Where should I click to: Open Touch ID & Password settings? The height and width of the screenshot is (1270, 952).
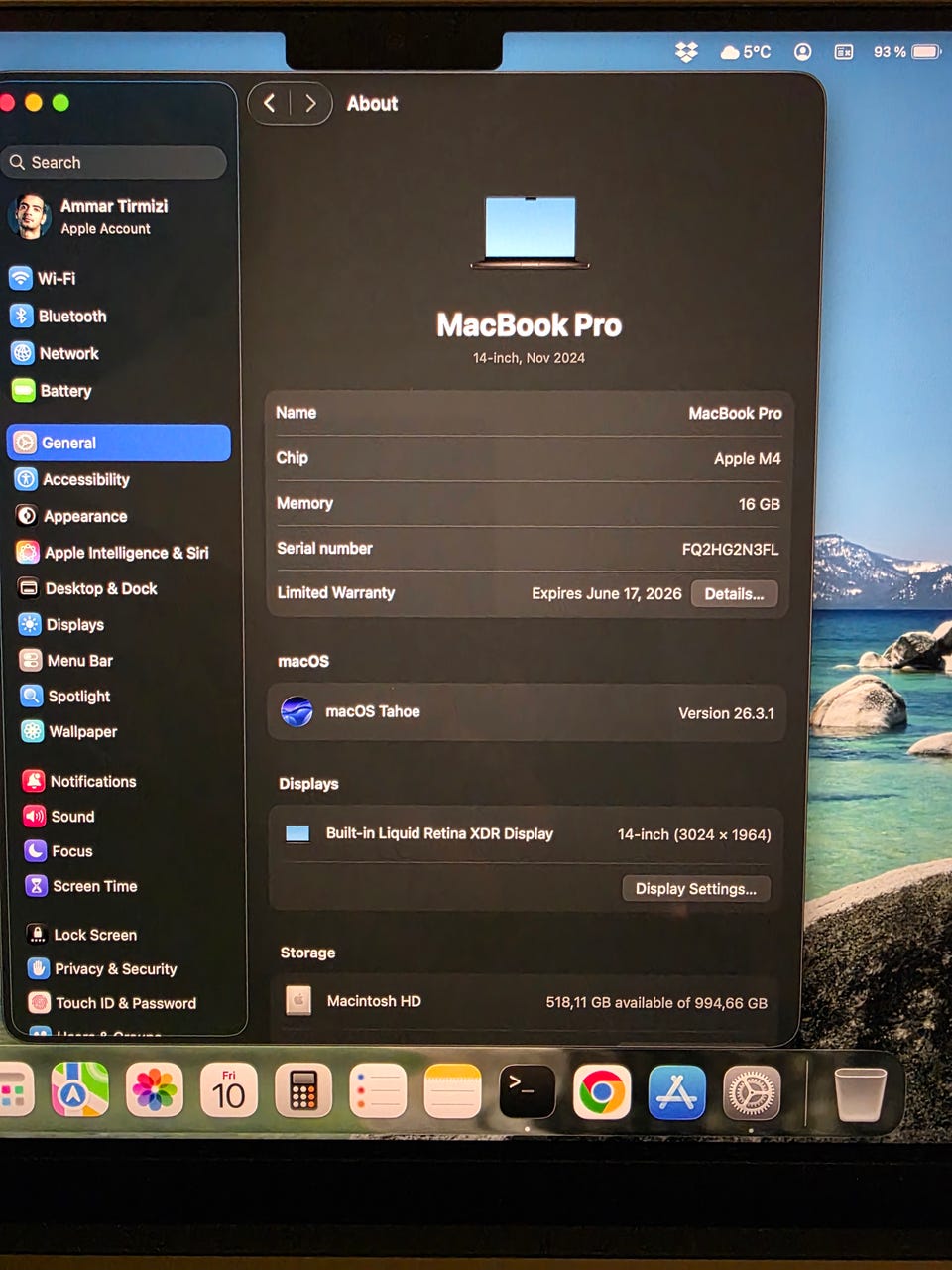[113, 1002]
